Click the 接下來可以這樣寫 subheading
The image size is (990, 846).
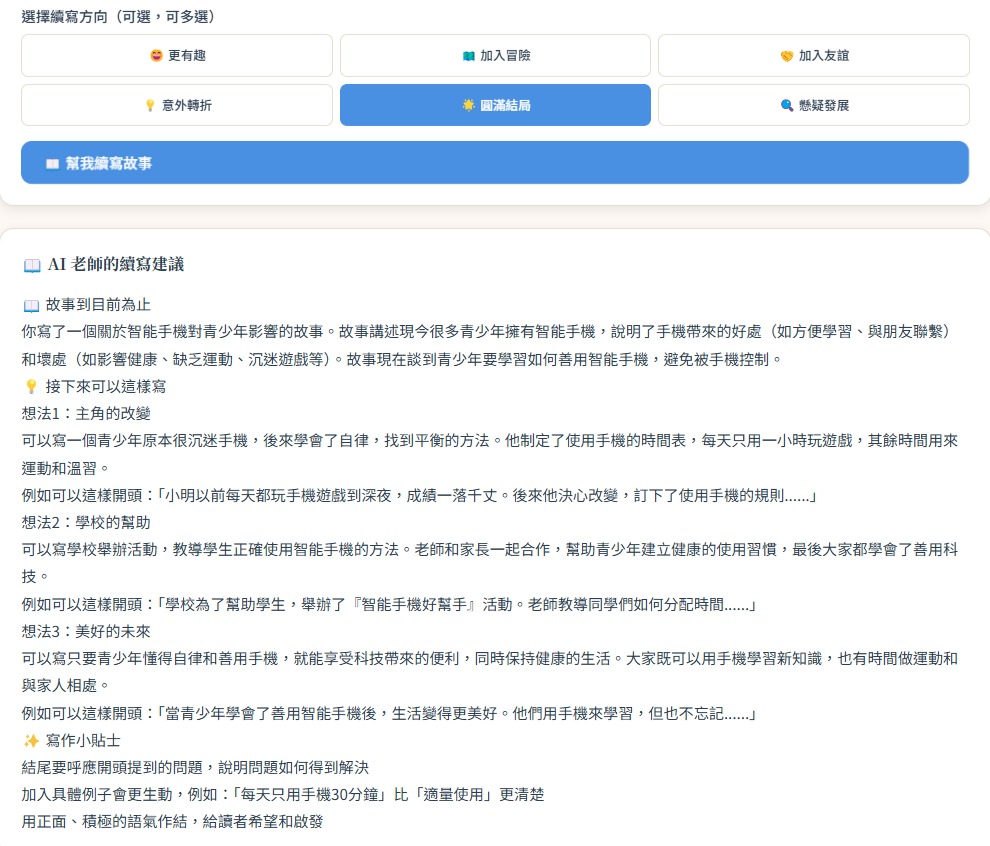(x=105, y=386)
